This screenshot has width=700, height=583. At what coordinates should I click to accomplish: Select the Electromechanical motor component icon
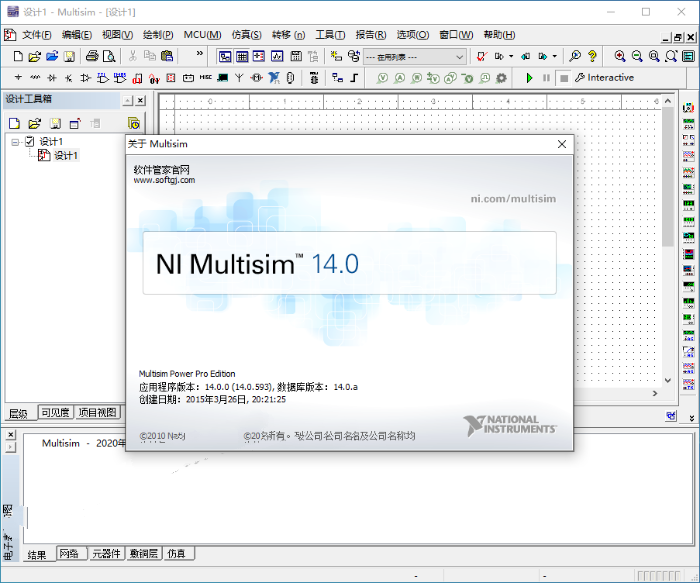[x=257, y=78]
